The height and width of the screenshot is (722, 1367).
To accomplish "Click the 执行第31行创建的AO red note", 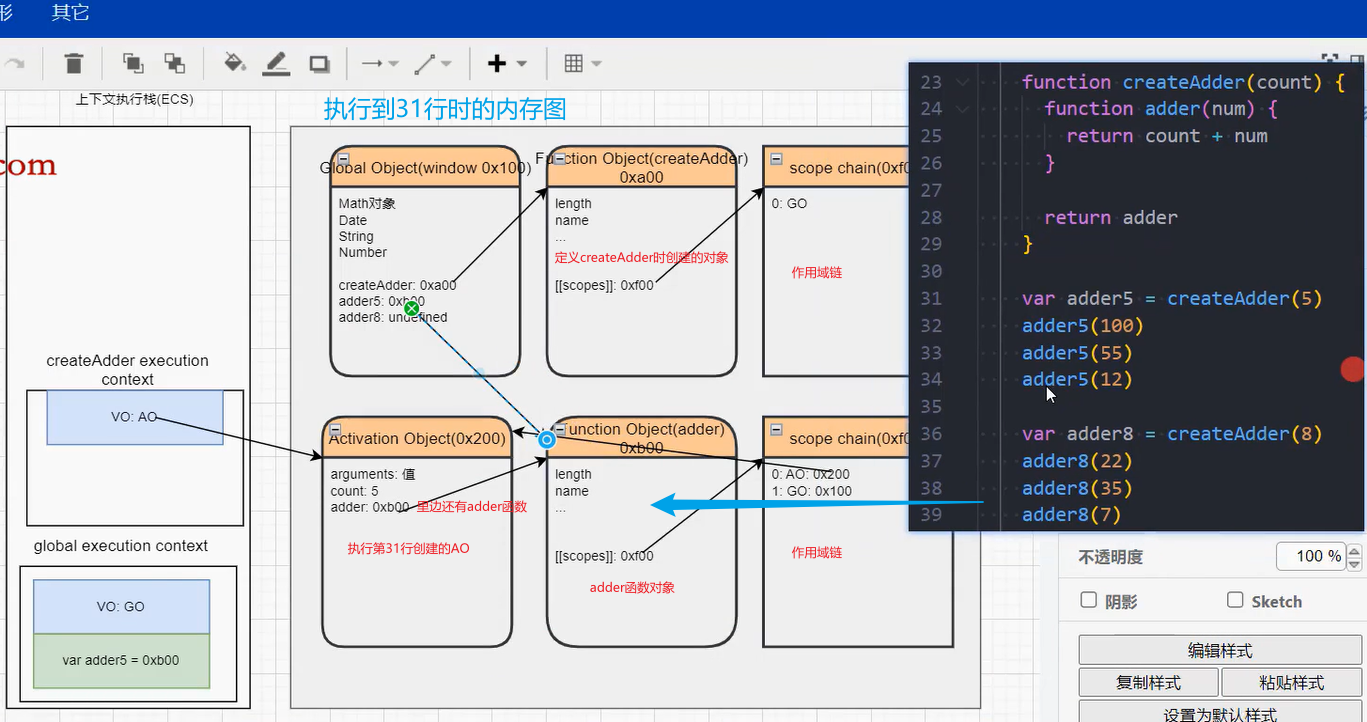I will coord(408,548).
